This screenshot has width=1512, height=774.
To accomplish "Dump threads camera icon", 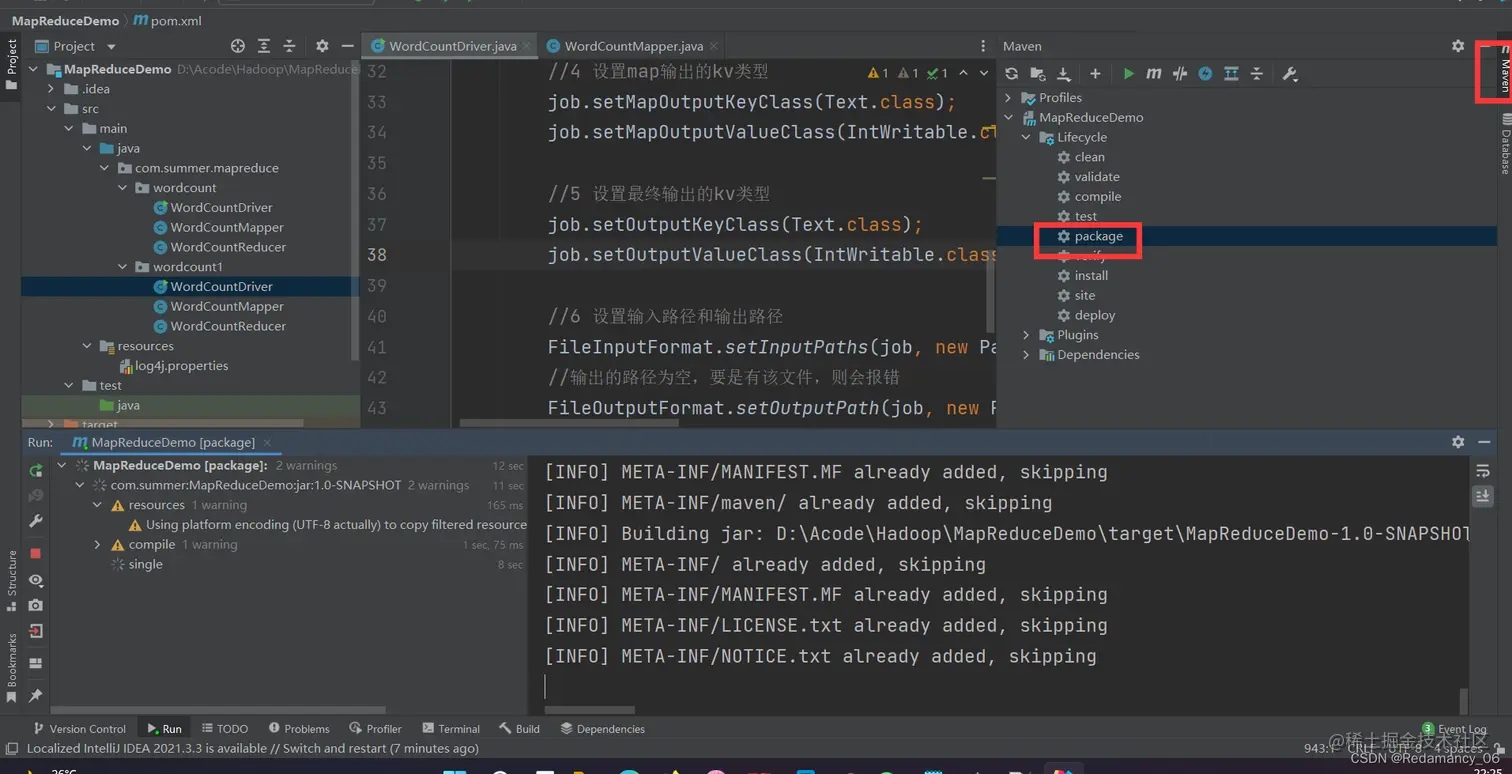I will coord(36,605).
